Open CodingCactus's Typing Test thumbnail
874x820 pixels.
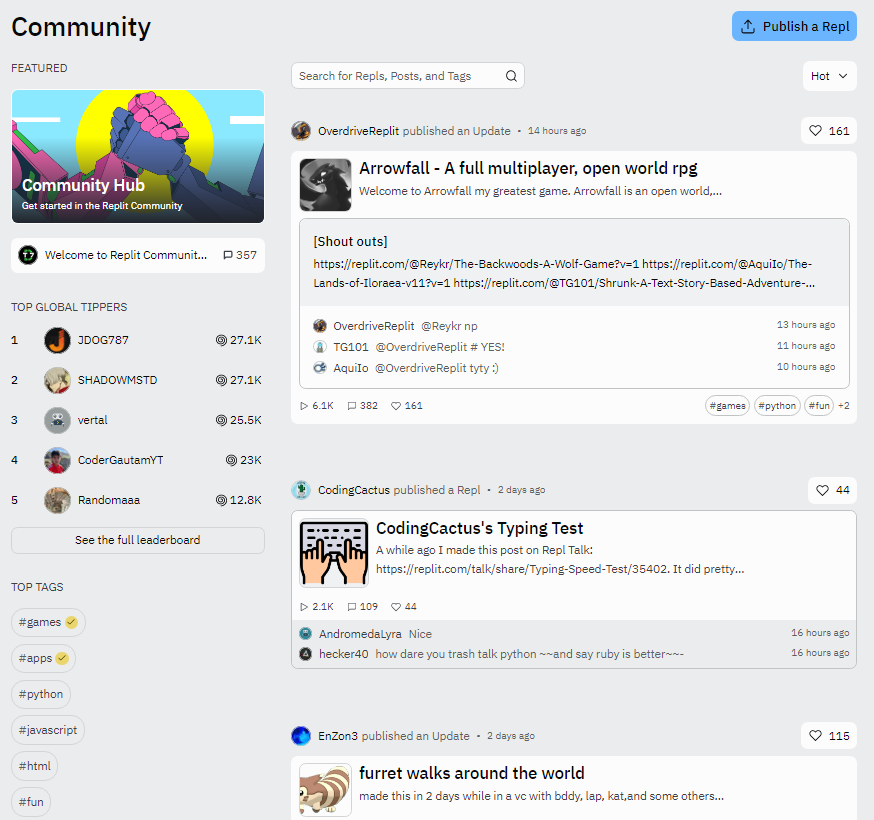(x=334, y=553)
